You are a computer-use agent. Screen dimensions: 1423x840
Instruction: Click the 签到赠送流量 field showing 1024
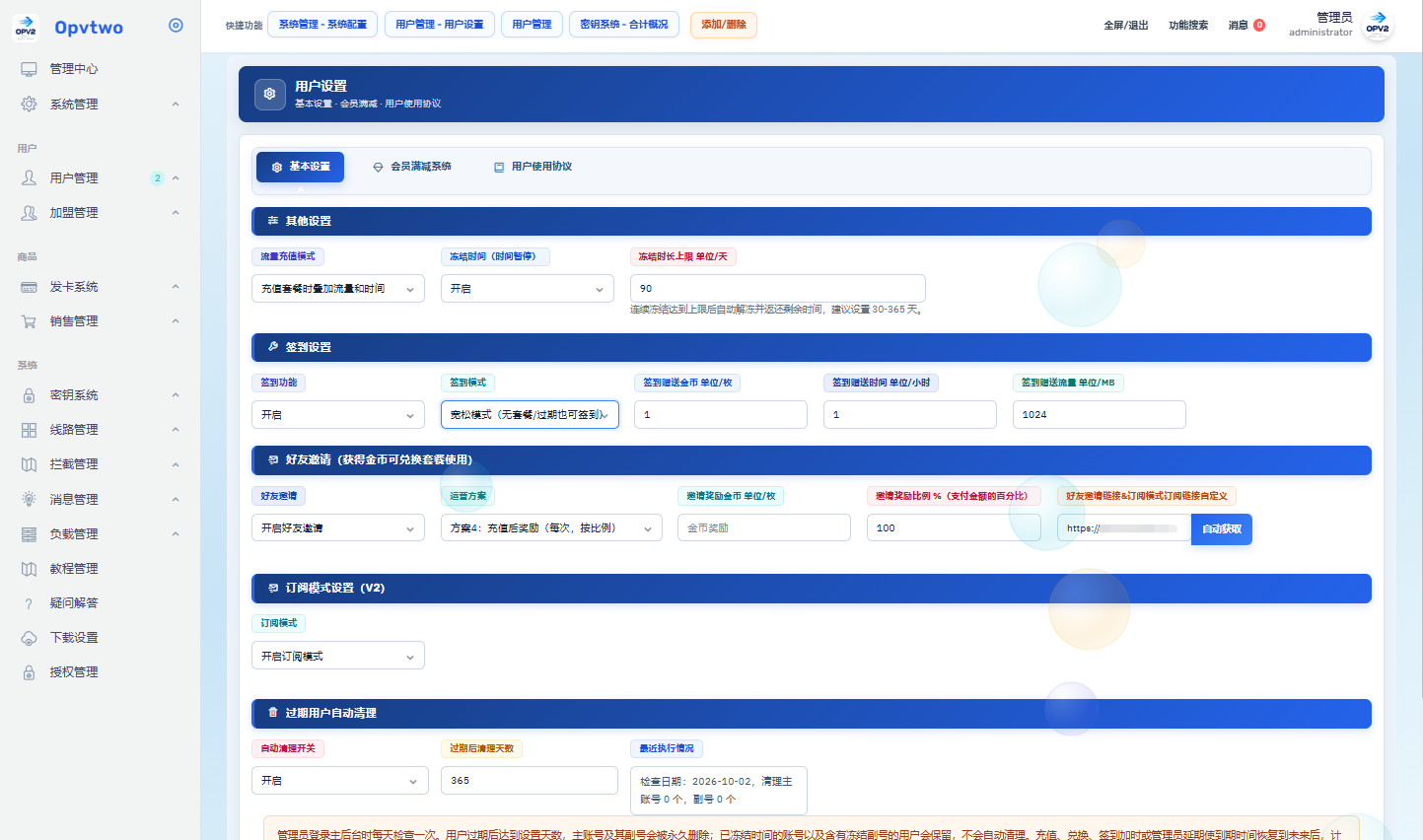pyautogui.click(x=1100, y=415)
